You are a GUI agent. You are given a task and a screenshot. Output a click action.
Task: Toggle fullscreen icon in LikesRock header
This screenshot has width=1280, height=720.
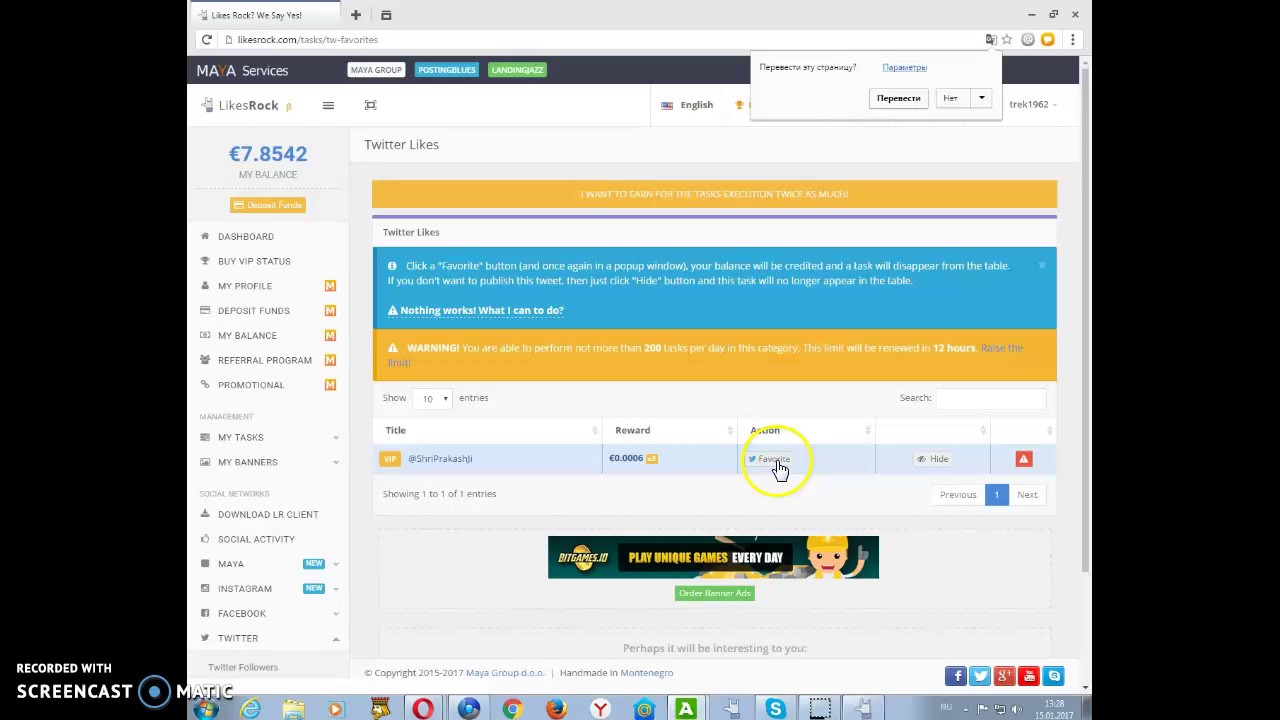[x=370, y=105]
